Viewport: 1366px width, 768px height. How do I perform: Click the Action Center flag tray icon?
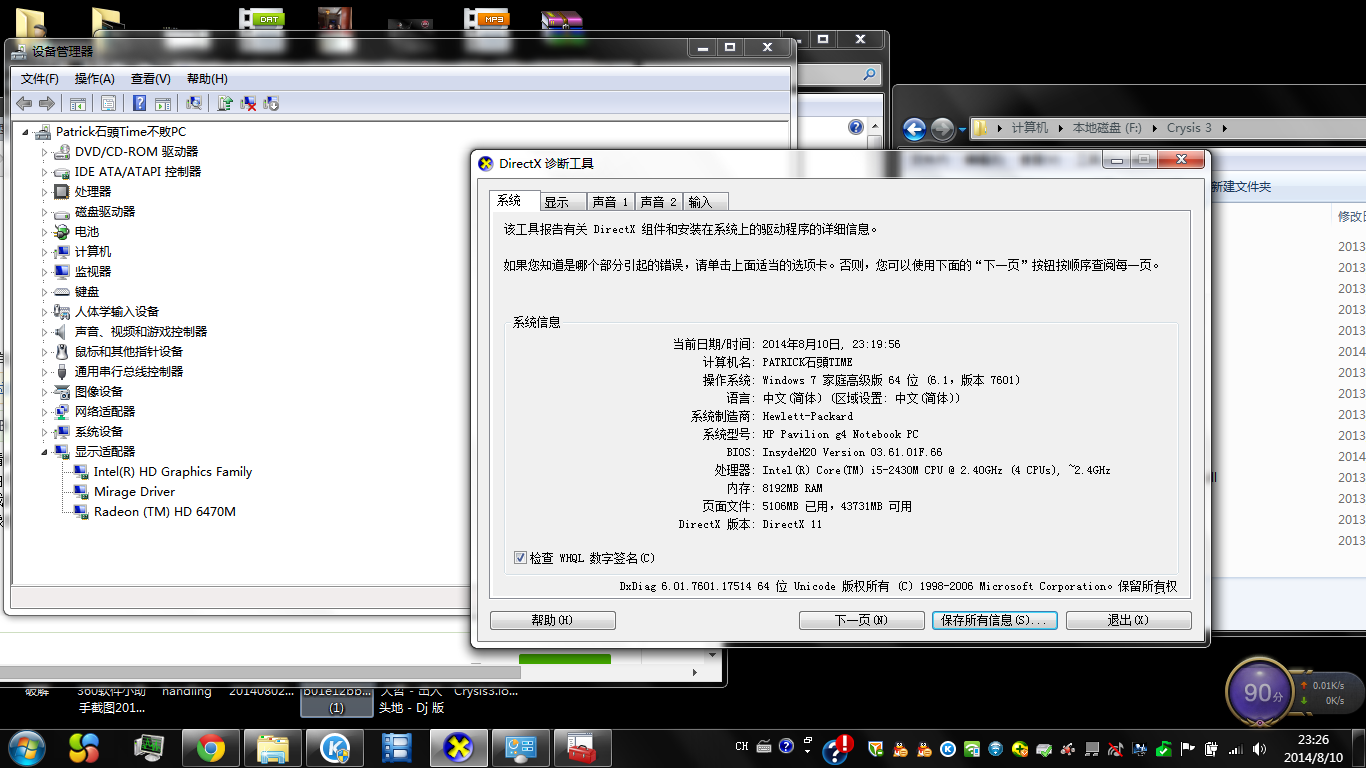(x=1188, y=748)
